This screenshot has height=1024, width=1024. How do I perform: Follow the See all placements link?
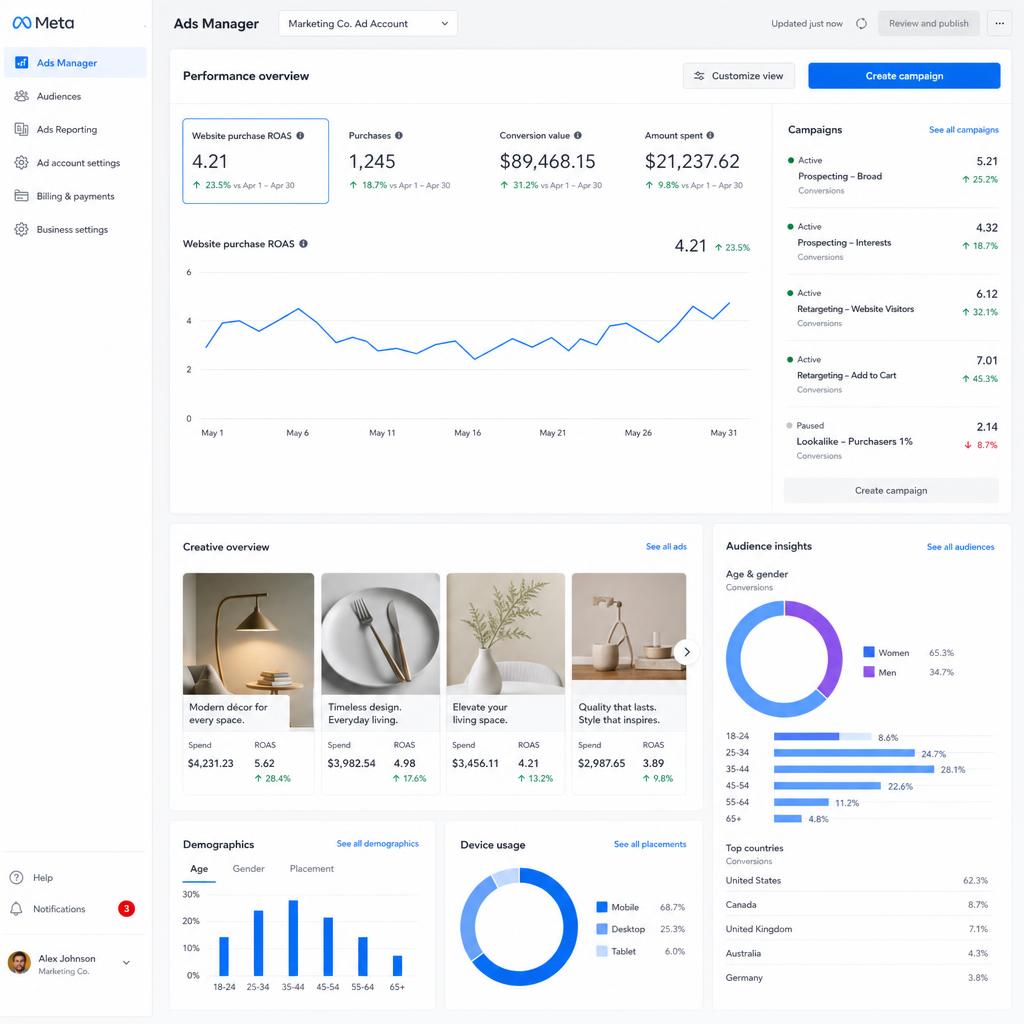click(650, 844)
